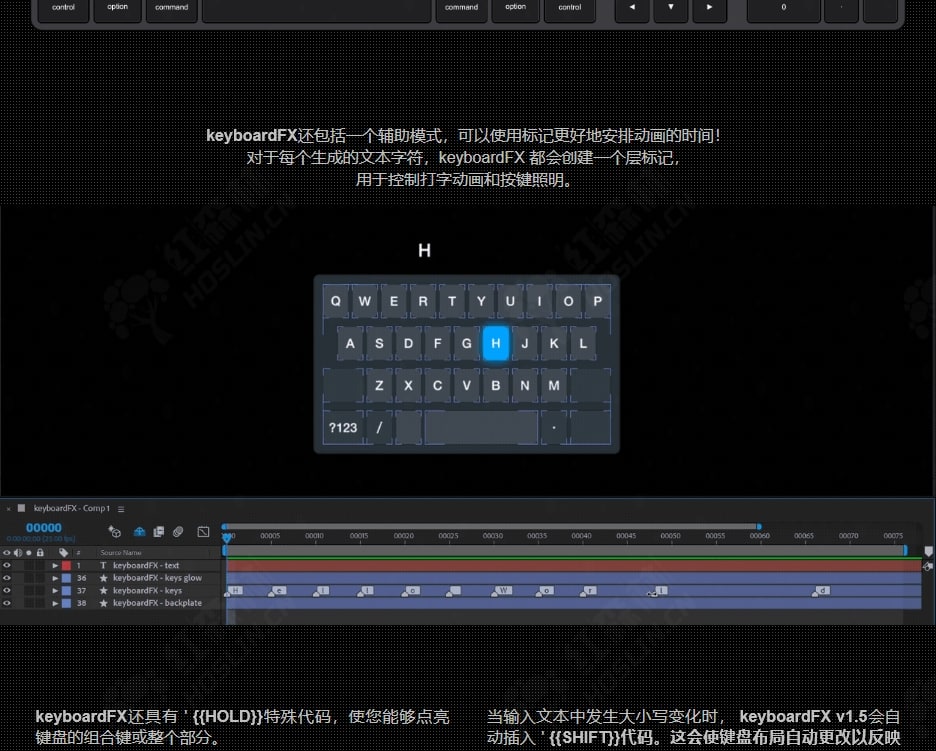Click the blue label swatch of layer 36
The height and width of the screenshot is (751, 936).
pos(66,578)
